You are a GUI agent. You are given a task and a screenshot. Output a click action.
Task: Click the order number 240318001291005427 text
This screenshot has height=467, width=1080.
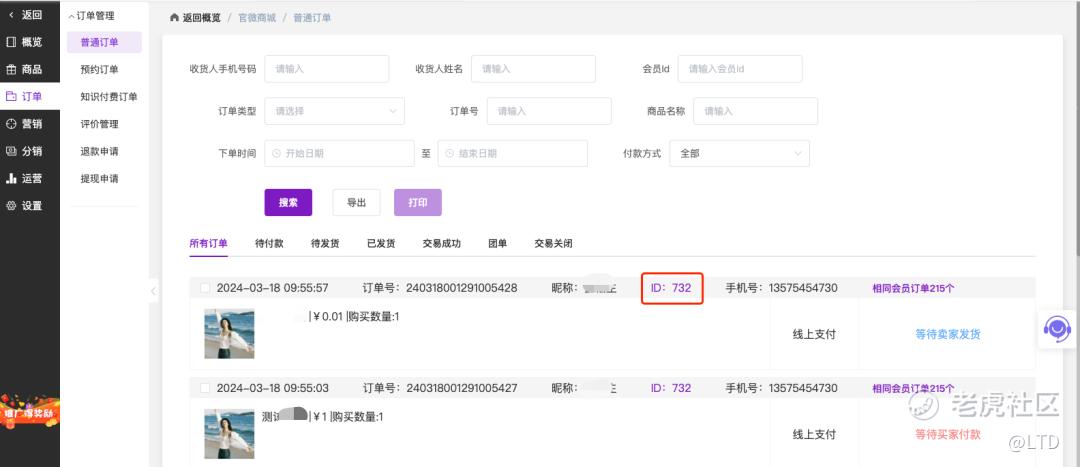[461, 388]
